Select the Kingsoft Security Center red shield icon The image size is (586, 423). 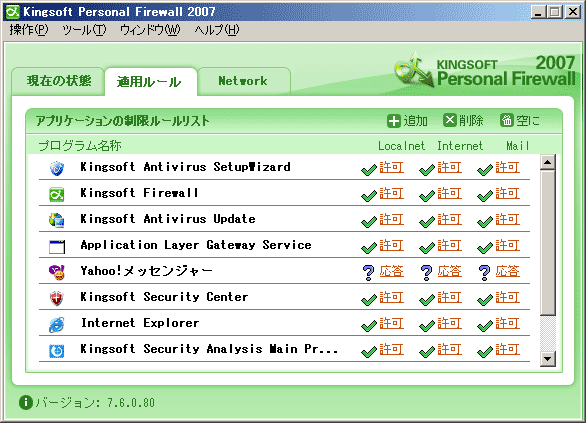pyautogui.click(x=57, y=298)
